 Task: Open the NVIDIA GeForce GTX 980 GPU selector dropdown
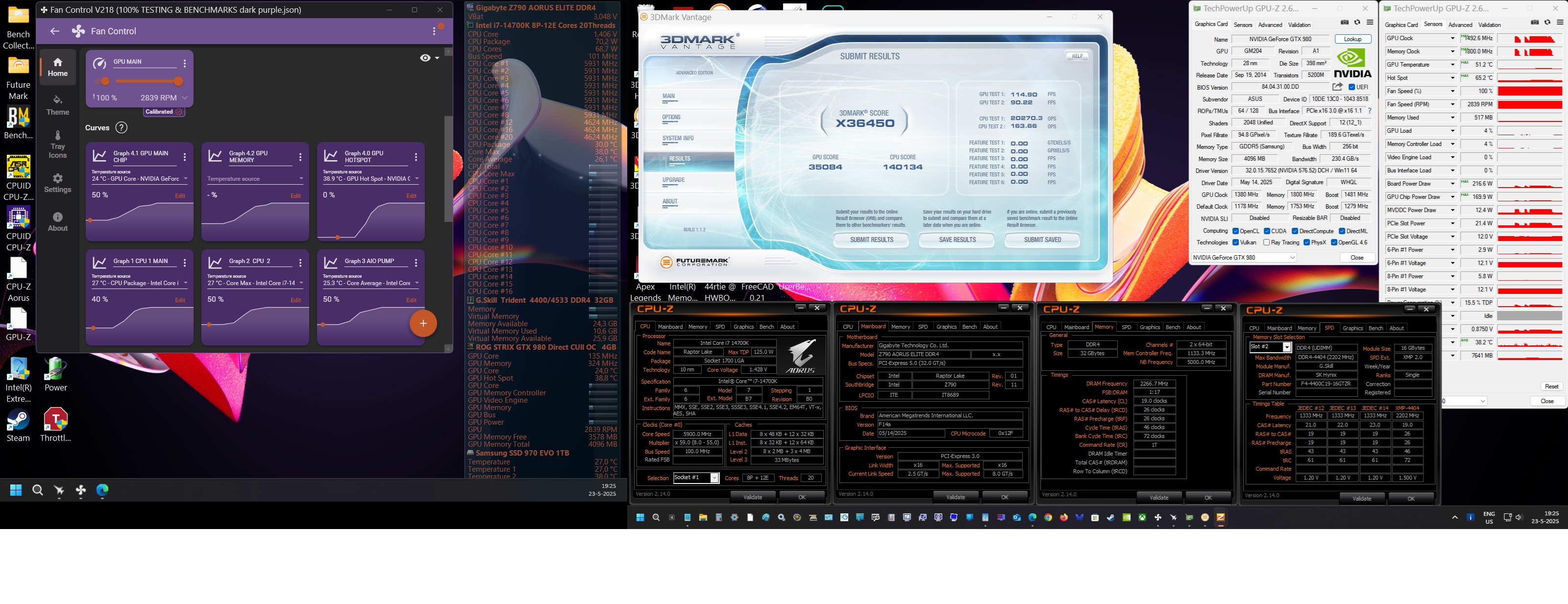click(1244, 258)
